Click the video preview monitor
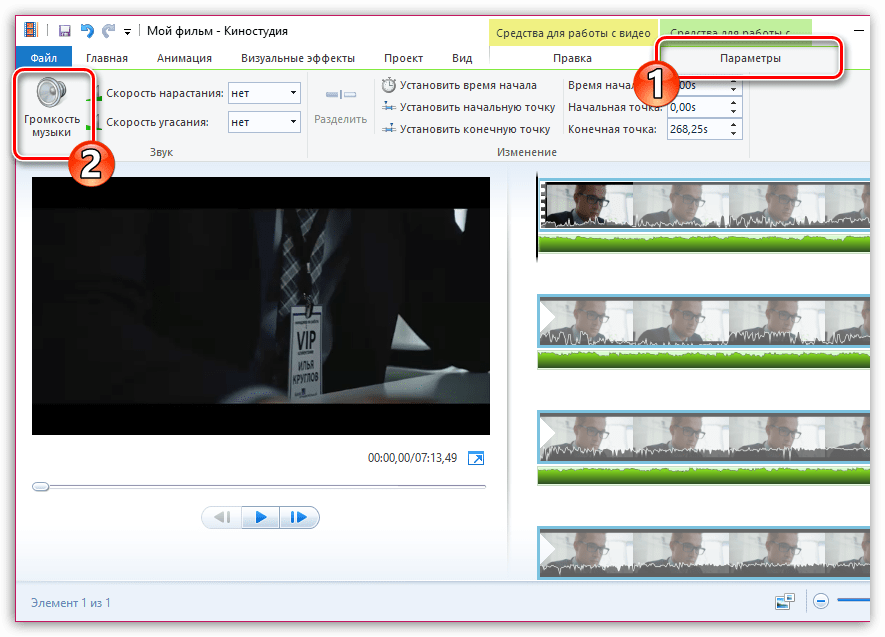The height and width of the screenshot is (637, 885). pos(261,306)
